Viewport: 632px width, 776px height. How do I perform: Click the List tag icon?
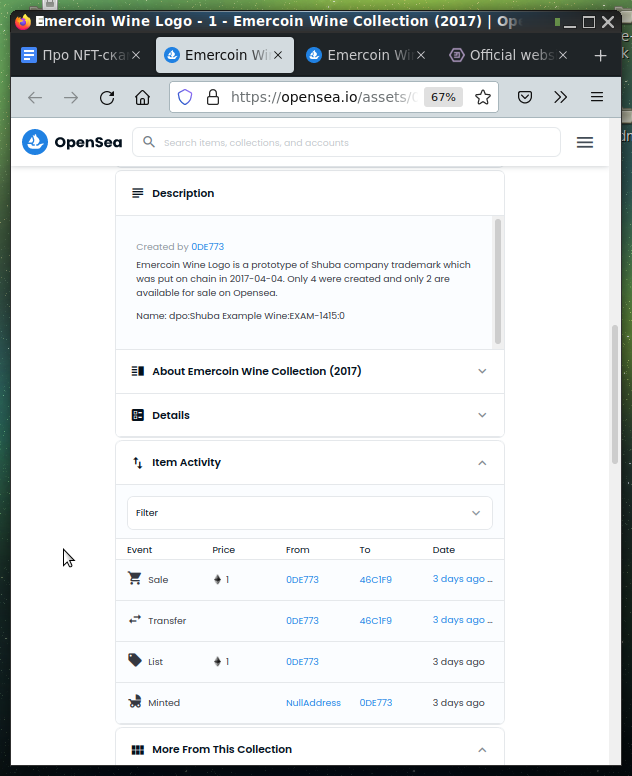135,660
